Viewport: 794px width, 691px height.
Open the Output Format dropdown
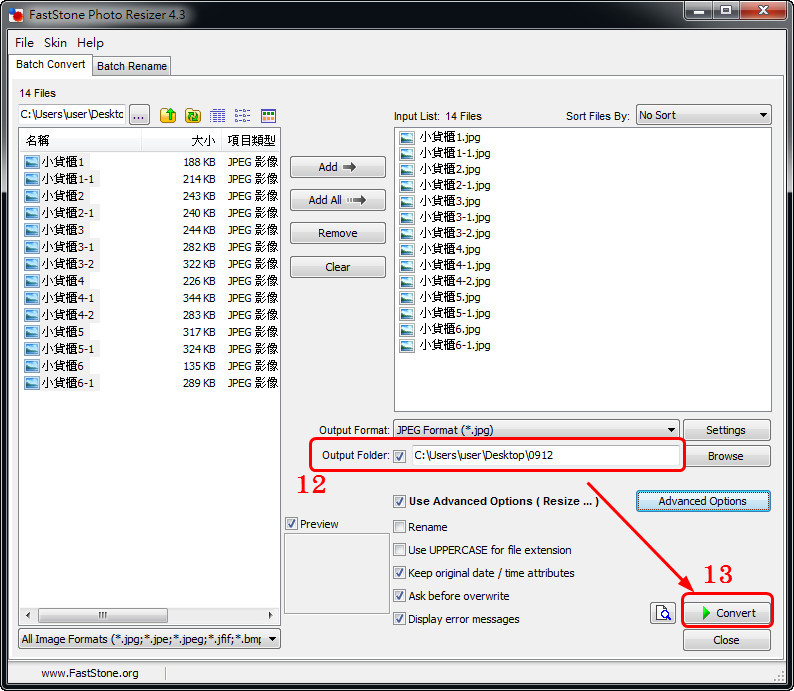coord(536,430)
